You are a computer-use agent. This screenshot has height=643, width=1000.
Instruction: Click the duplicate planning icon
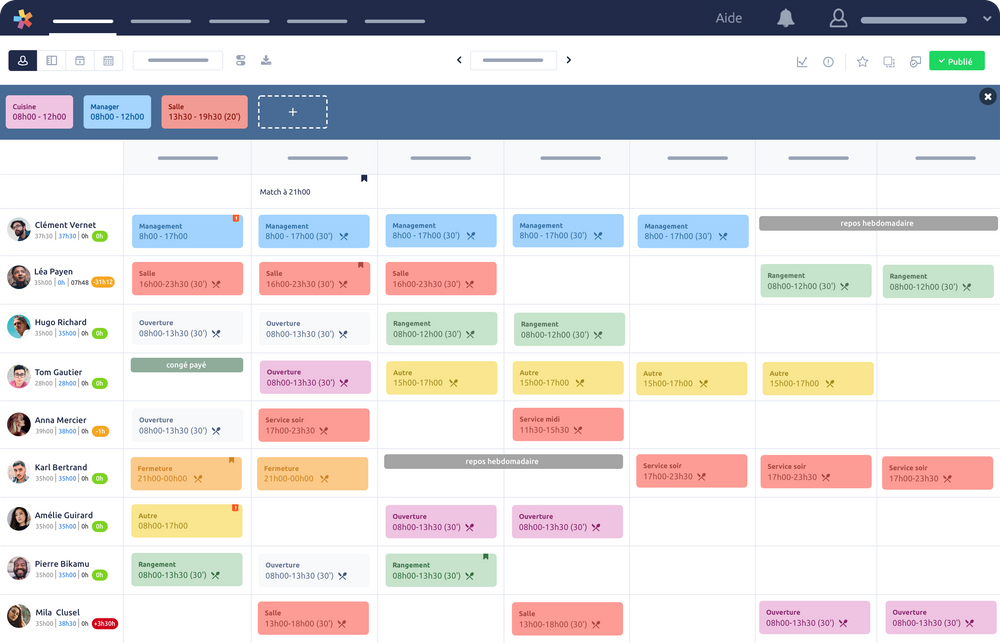click(889, 61)
